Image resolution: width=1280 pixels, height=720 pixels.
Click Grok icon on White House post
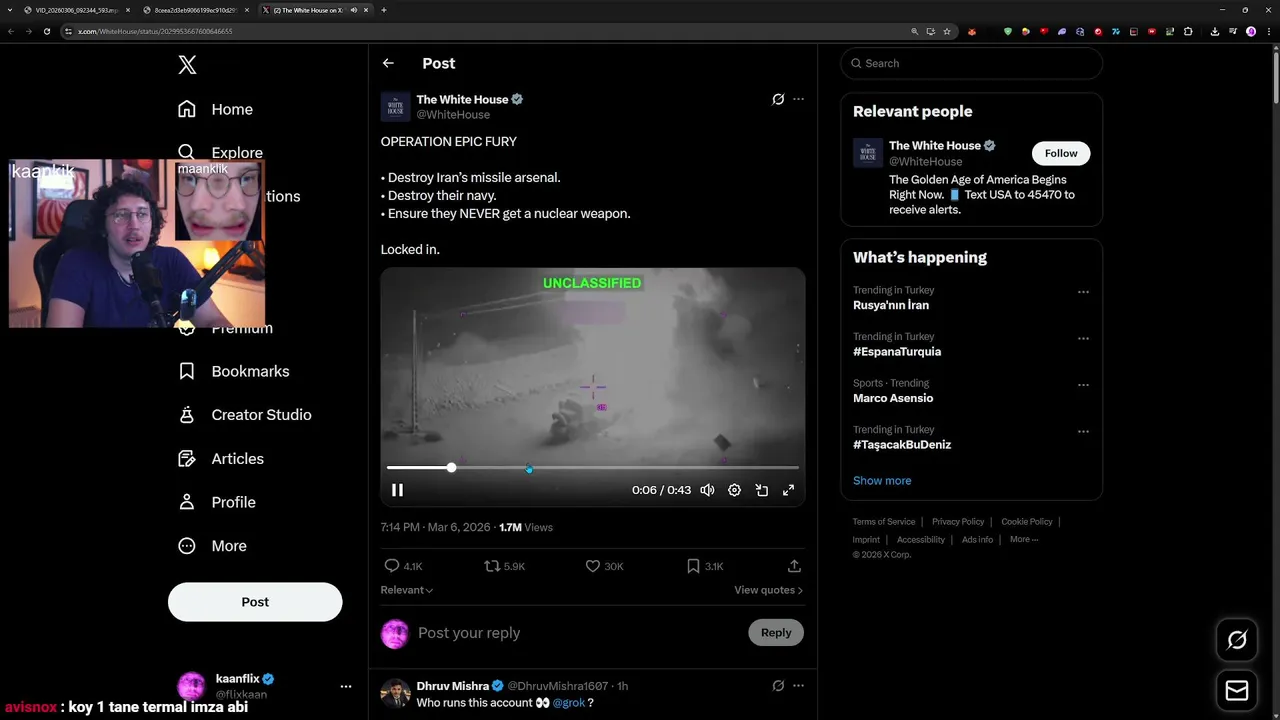click(x=778, y=99)
